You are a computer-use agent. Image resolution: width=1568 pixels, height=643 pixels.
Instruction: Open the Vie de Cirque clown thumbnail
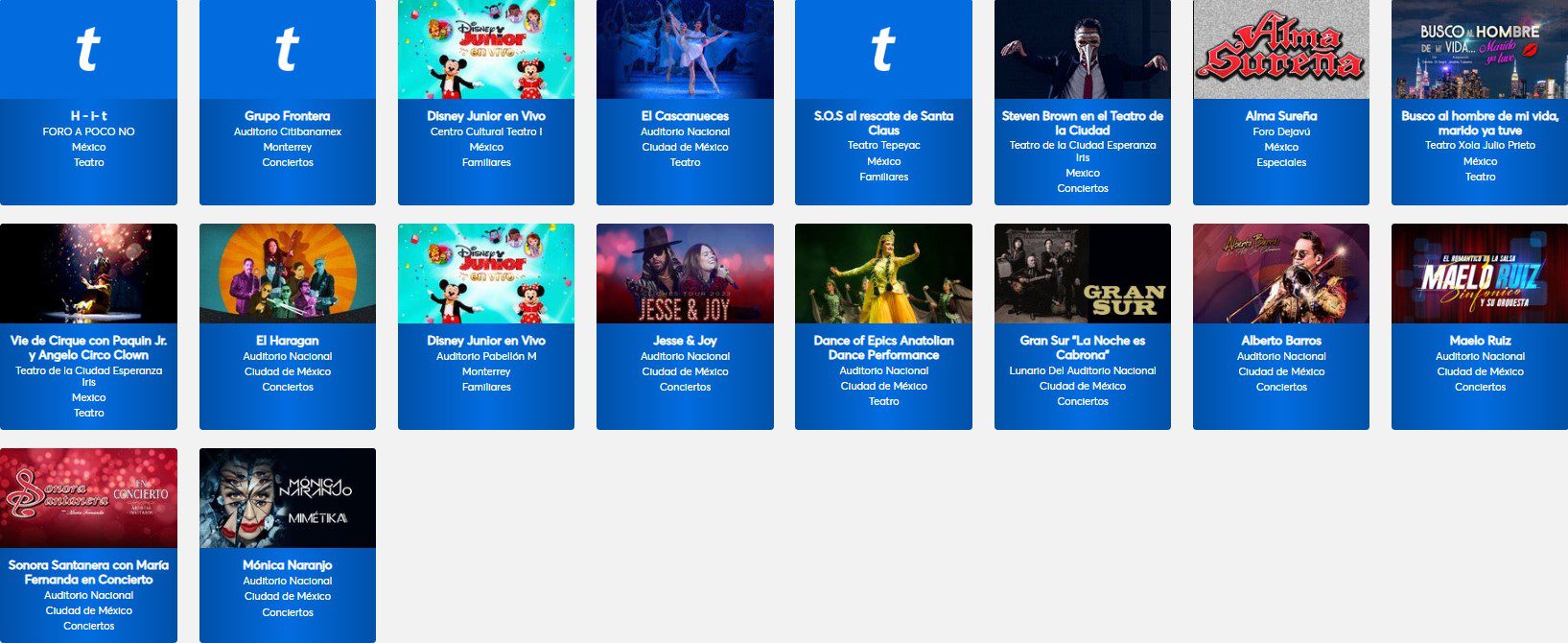(x=88, y=274)
